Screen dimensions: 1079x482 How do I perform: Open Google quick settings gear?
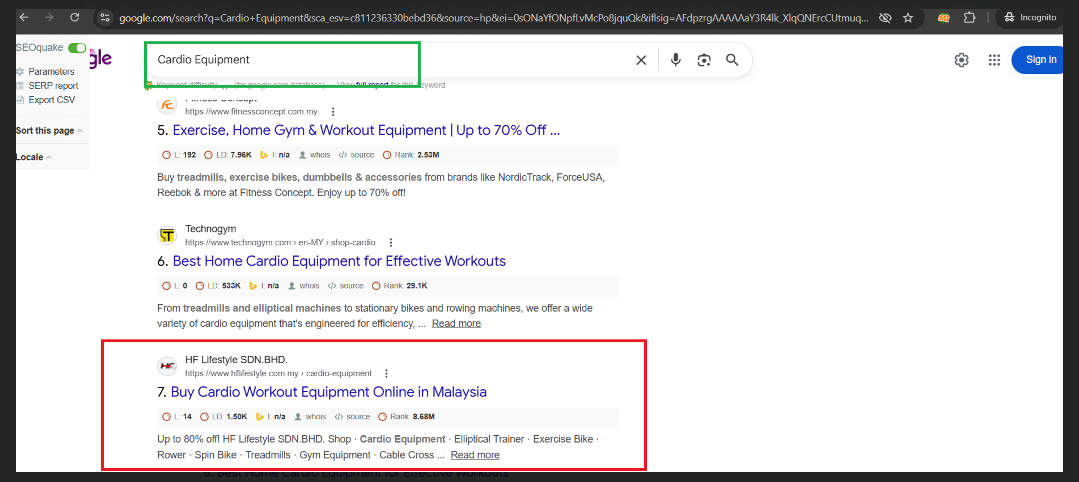961,60
